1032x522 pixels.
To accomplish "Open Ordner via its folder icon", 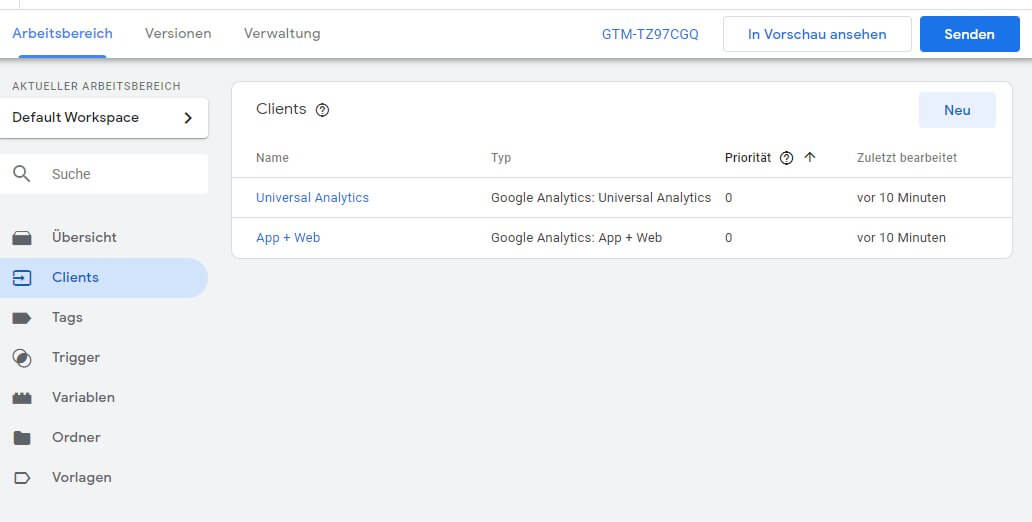I will click(x=22, y=438).
